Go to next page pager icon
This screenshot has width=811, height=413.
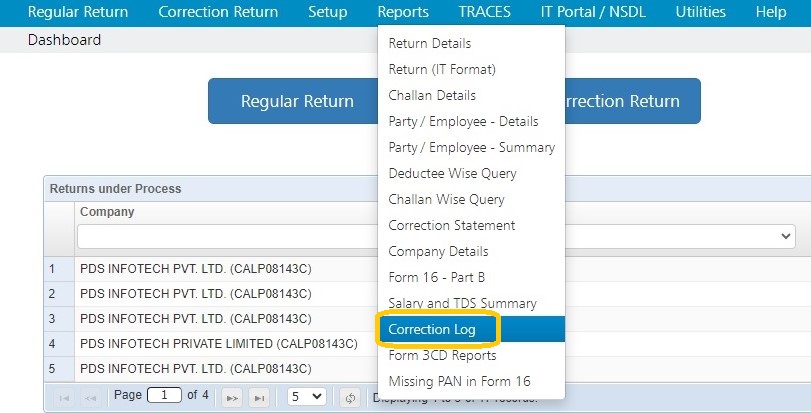(232, 397)
